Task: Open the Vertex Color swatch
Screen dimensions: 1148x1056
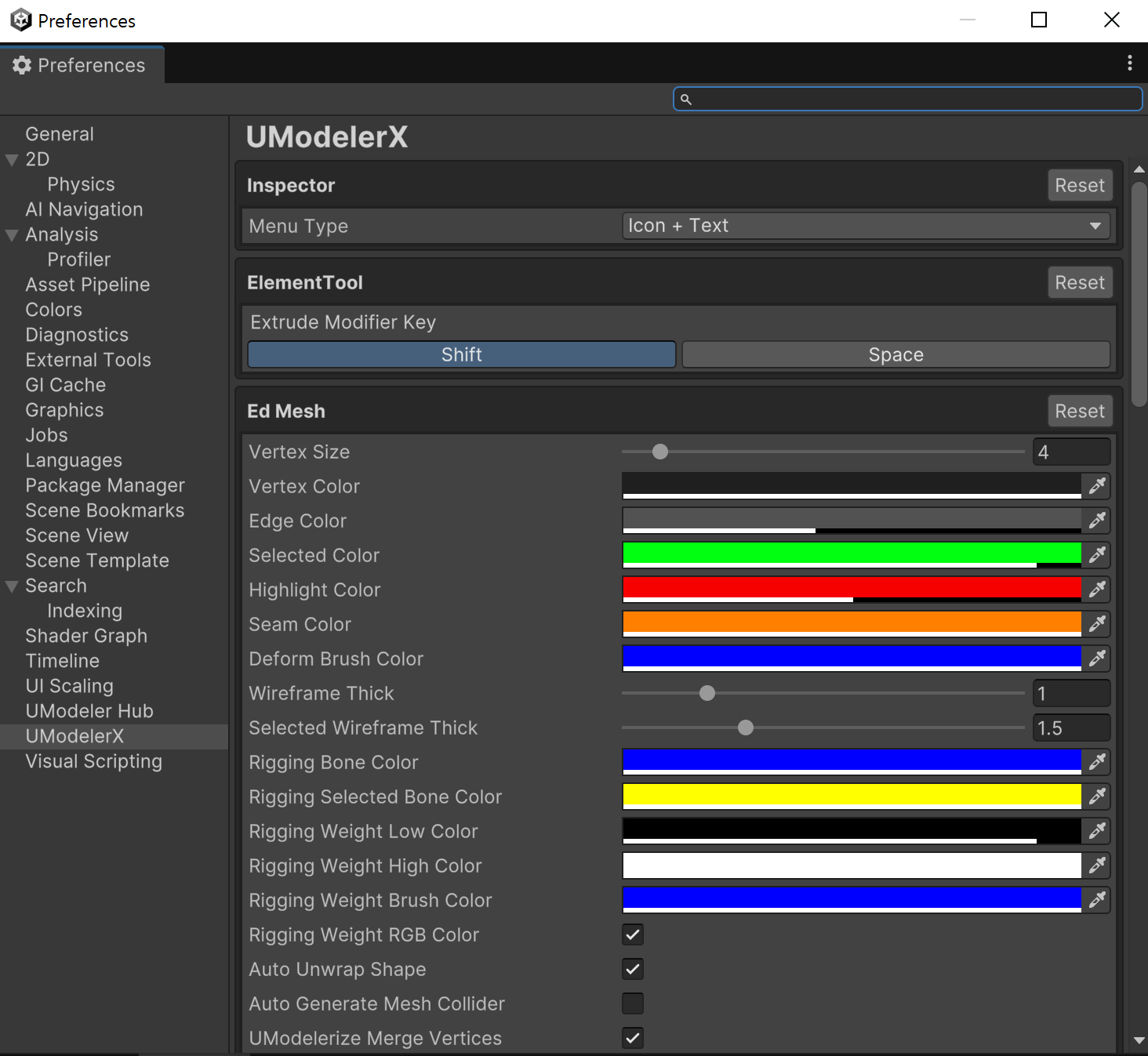Action: point(852,486)
